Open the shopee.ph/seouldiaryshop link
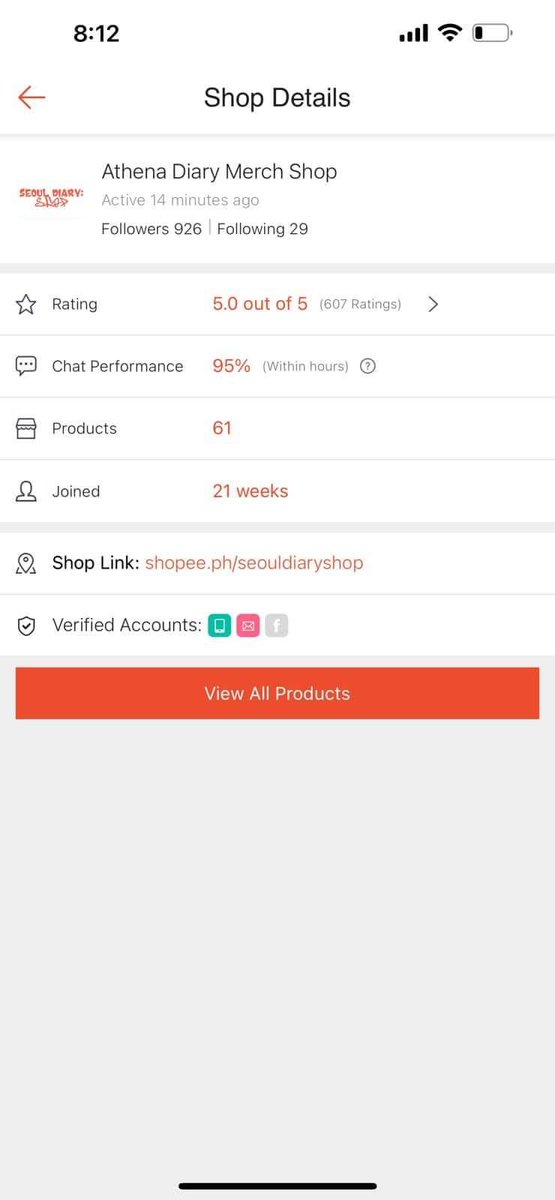The width and height of the screenshot is (555, 1200). pyautogui.click(x=254, y=563)
